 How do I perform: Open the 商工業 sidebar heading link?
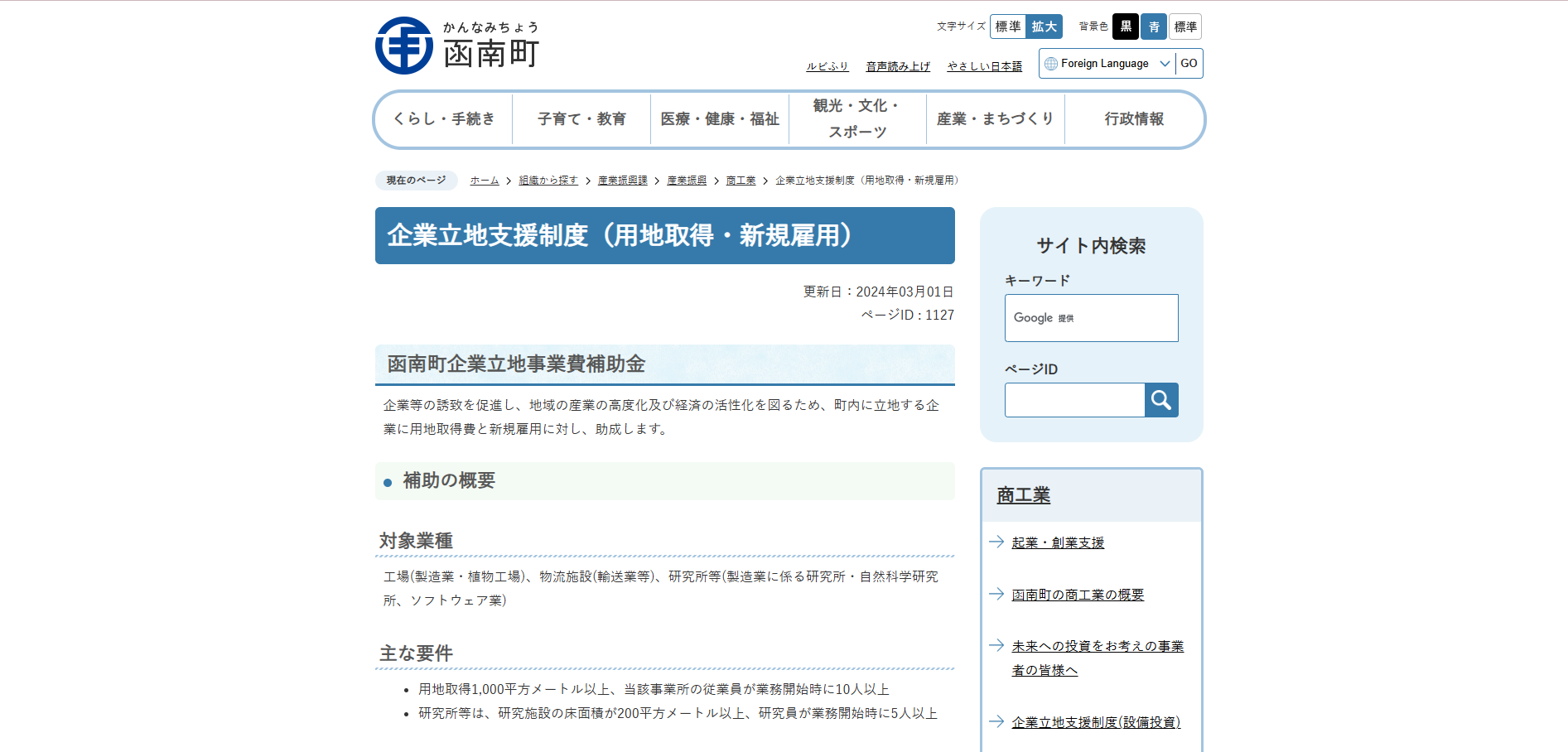tap(1024, 495)
